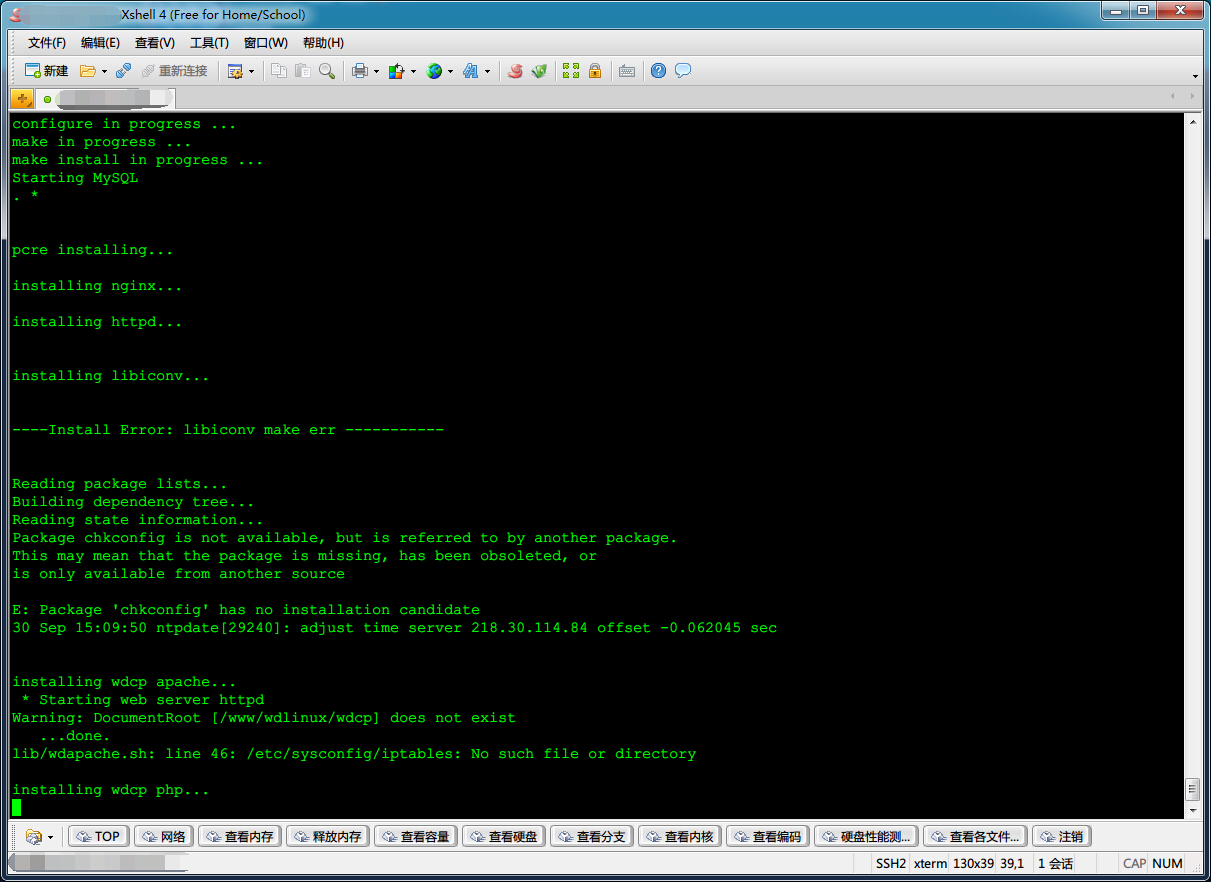Open the 文件(F) menu
1211x882 pixels.
pyautogui.click(x=47, y=43)
